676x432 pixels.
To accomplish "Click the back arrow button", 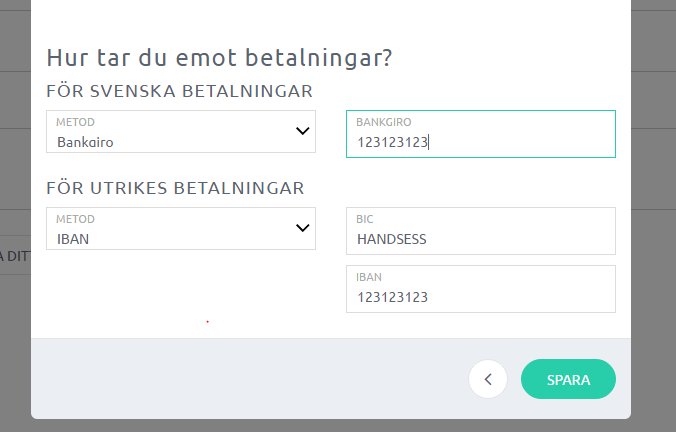I will pyautogui.click(x=488, y=379).
